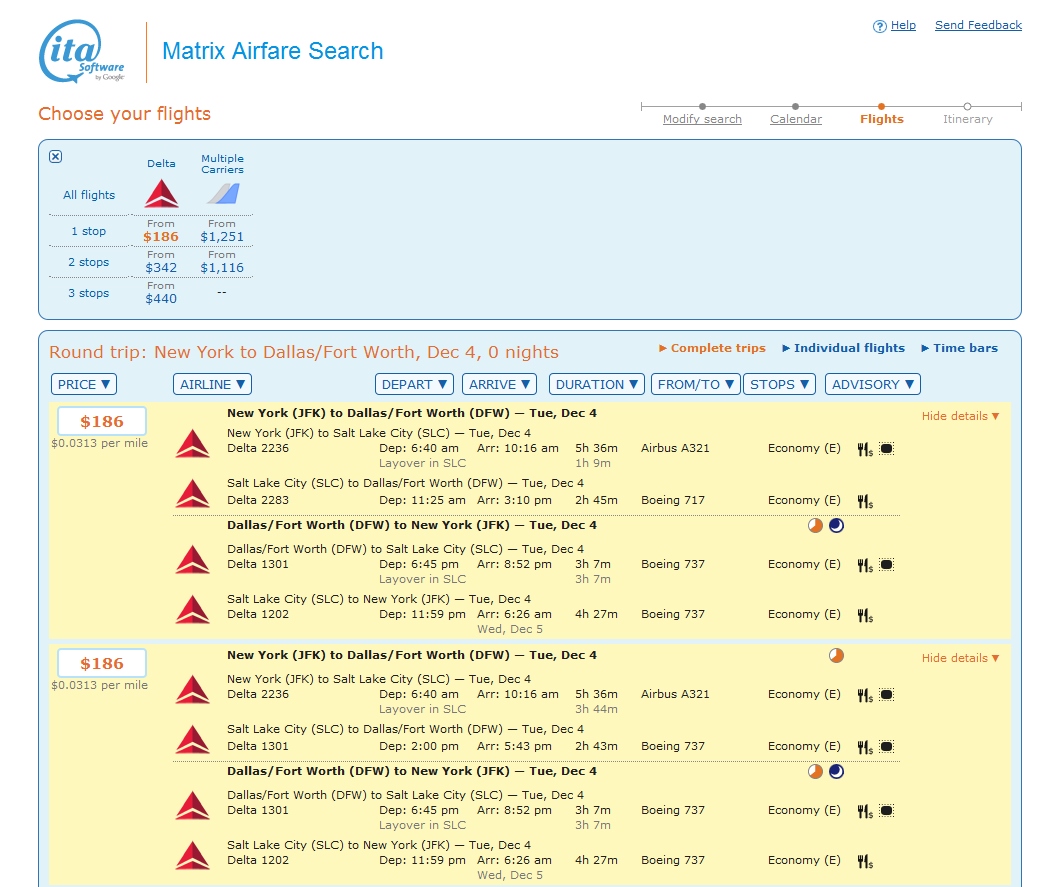
Task: Click the Send Feedback link
Action: (978, 25)
